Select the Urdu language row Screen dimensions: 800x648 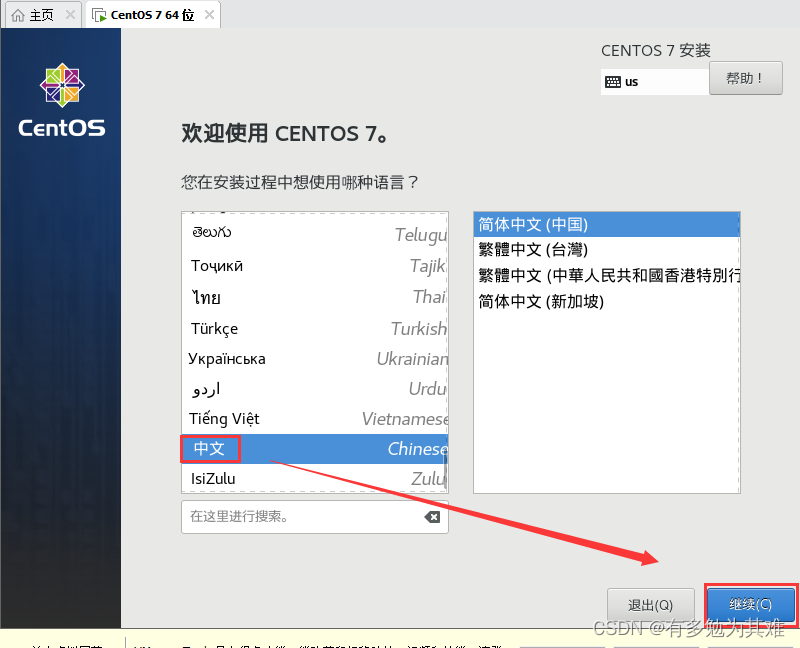(314, 389)
